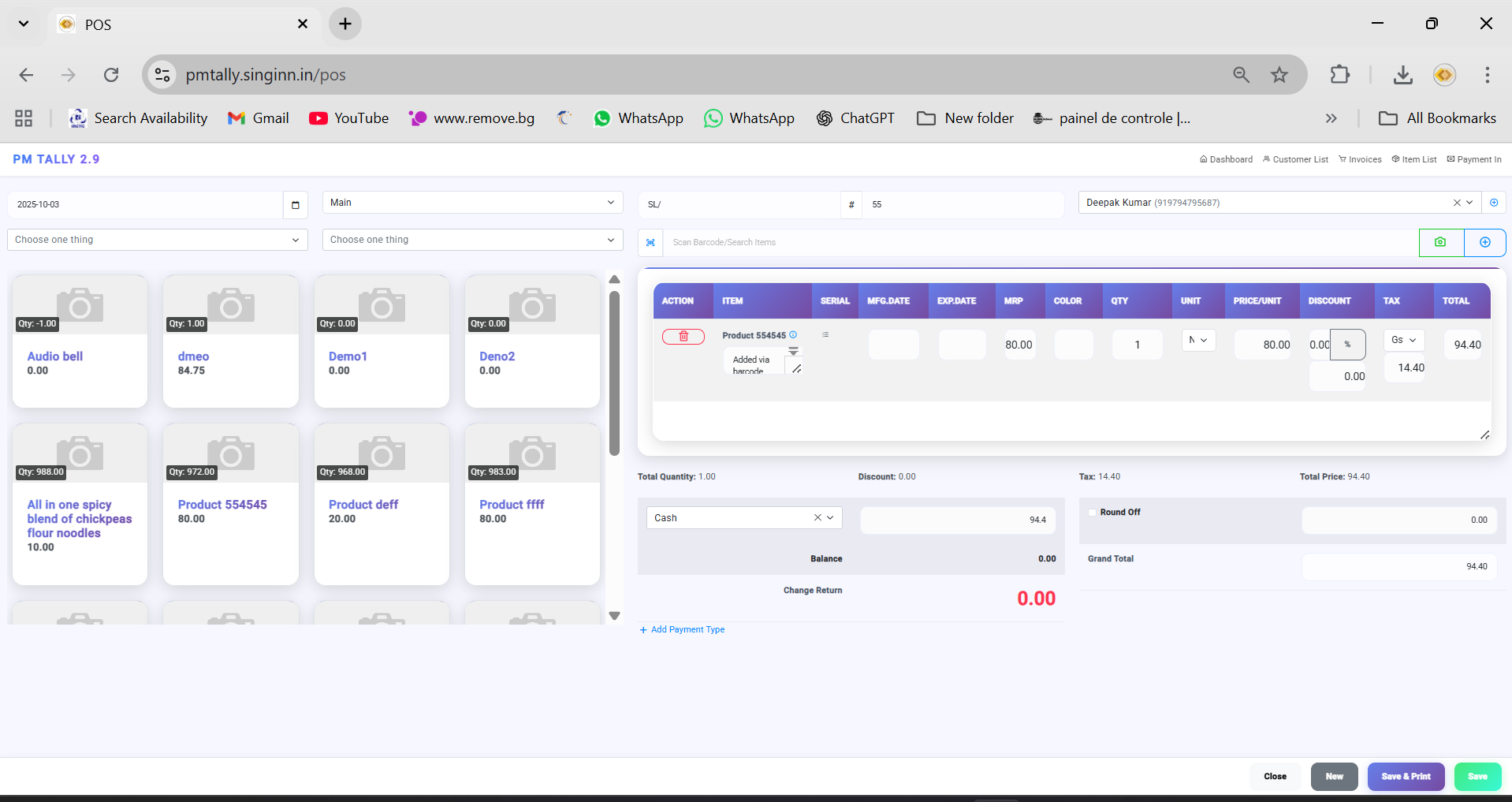The width and height of the screenshot is (1512, 802).
Task: Toggle the Round Off checkbox
Action: [x=1093, y=513]
